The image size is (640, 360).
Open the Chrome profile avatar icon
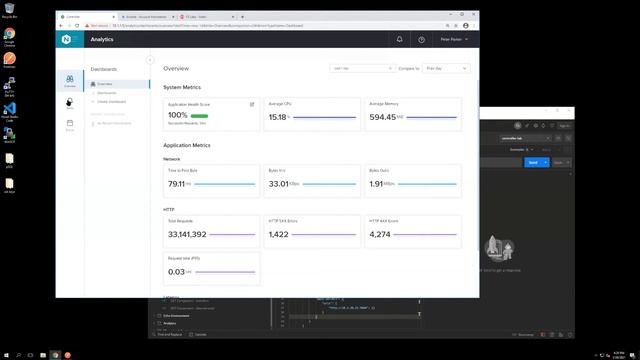coord(466,26)
